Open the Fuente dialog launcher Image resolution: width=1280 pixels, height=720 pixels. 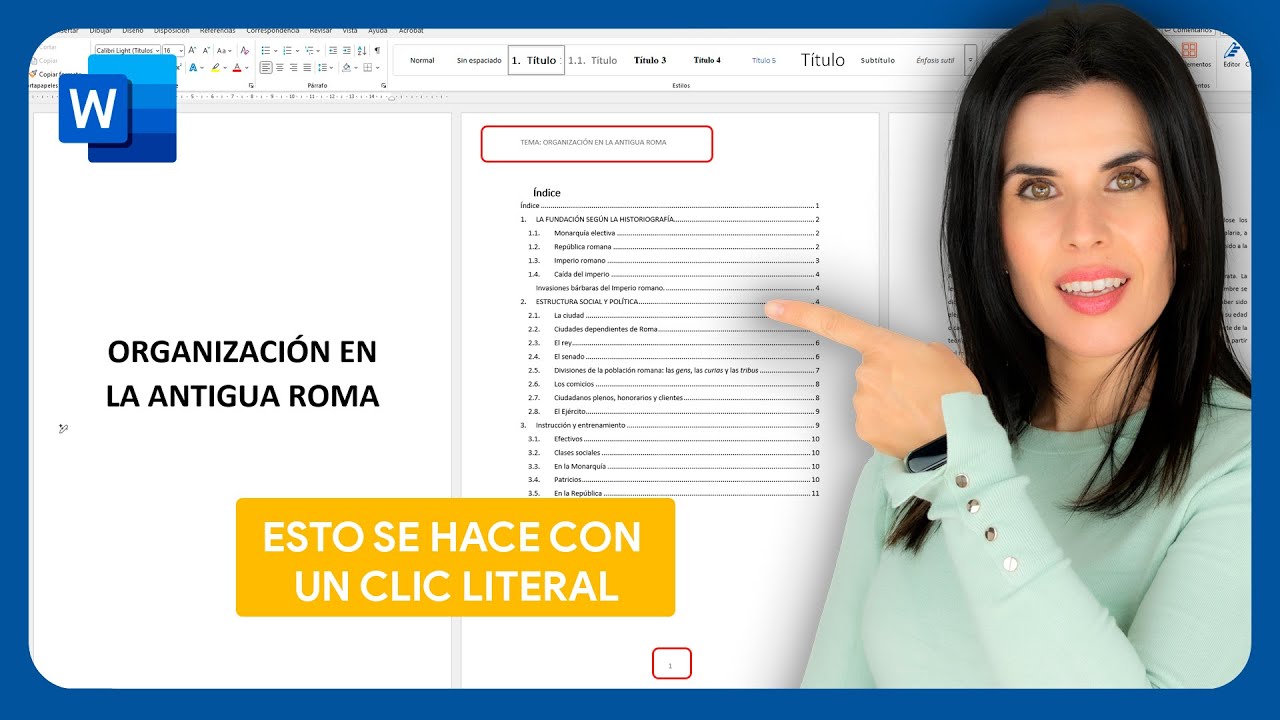pyautogui.click(x=251, y=86)
